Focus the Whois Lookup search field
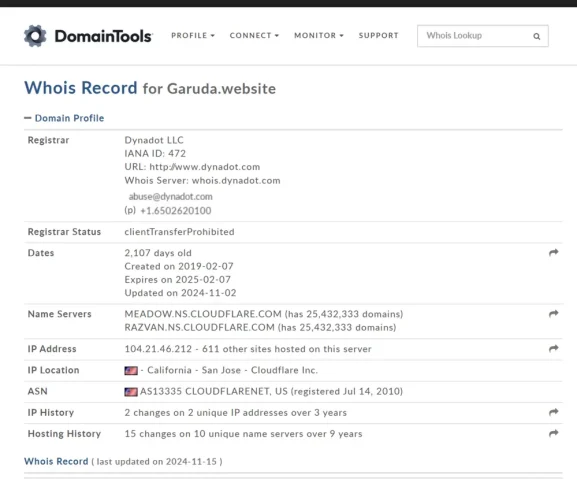The image size is (577, 479). (483, 36)
